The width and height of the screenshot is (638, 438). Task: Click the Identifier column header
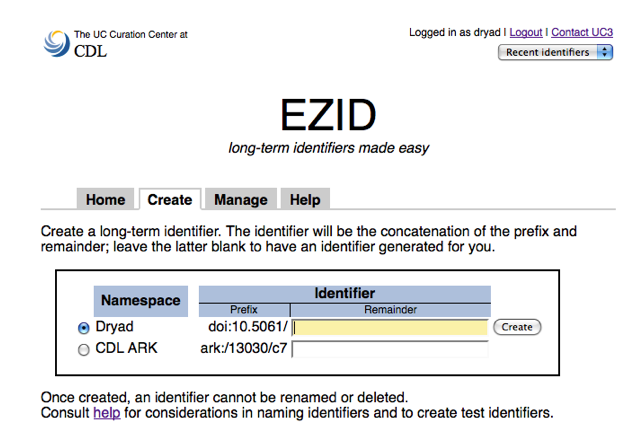click(x=345, y=293)
